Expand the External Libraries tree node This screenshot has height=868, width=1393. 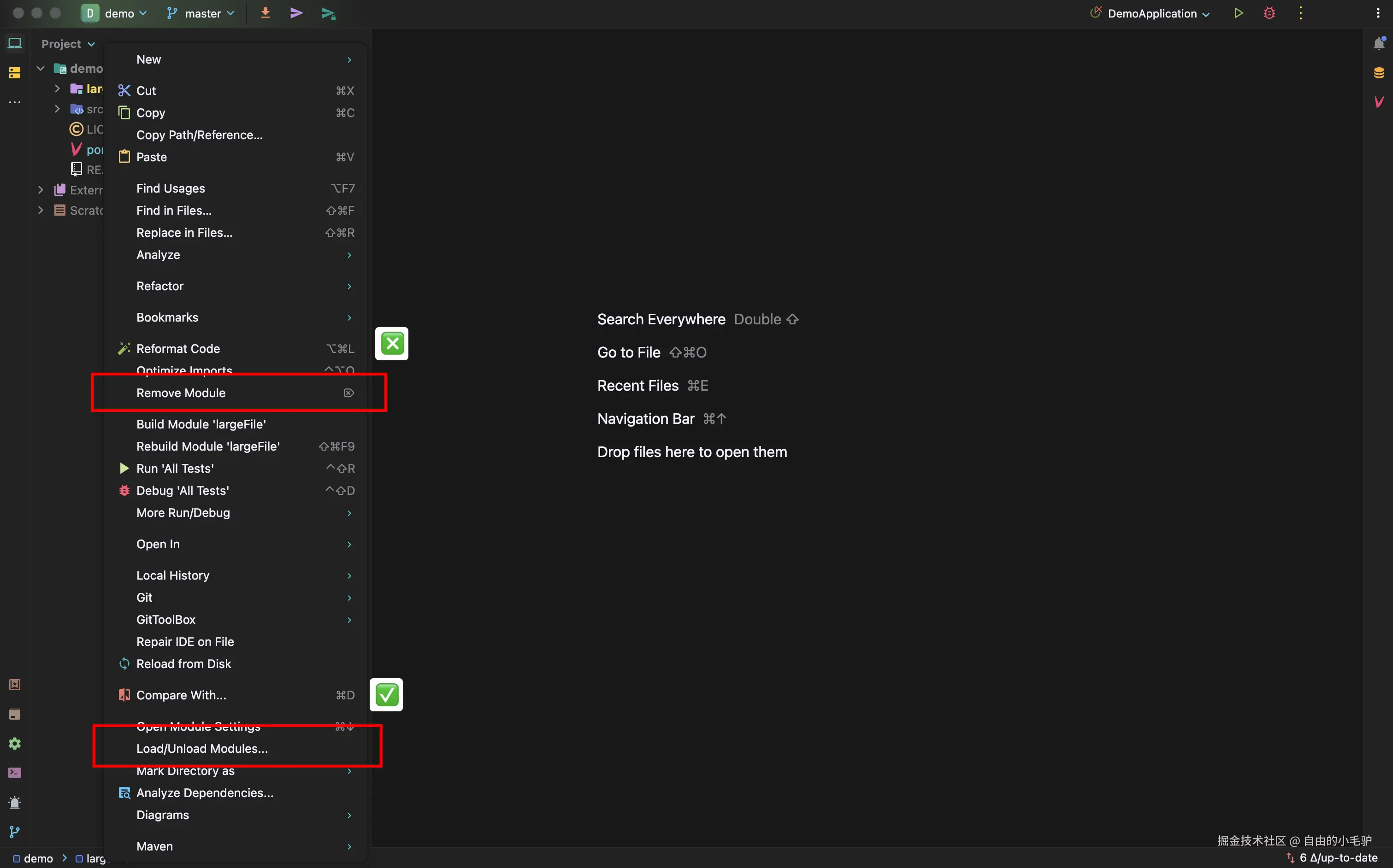(40, 189)
